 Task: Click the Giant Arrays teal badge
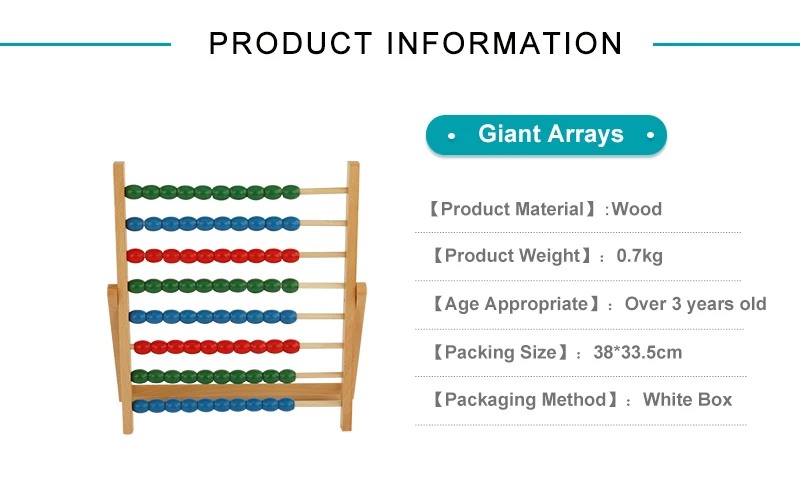click(x=546, y=134)
